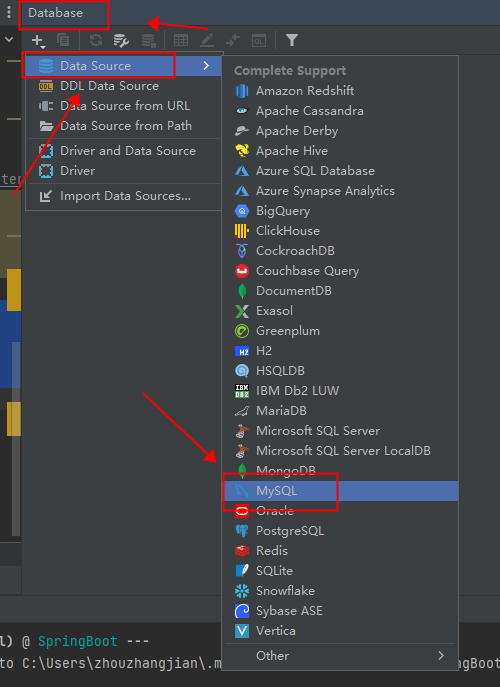Click the New (plus) toolbar button
This screenshot has height=687, width=500.
[38, 41]
